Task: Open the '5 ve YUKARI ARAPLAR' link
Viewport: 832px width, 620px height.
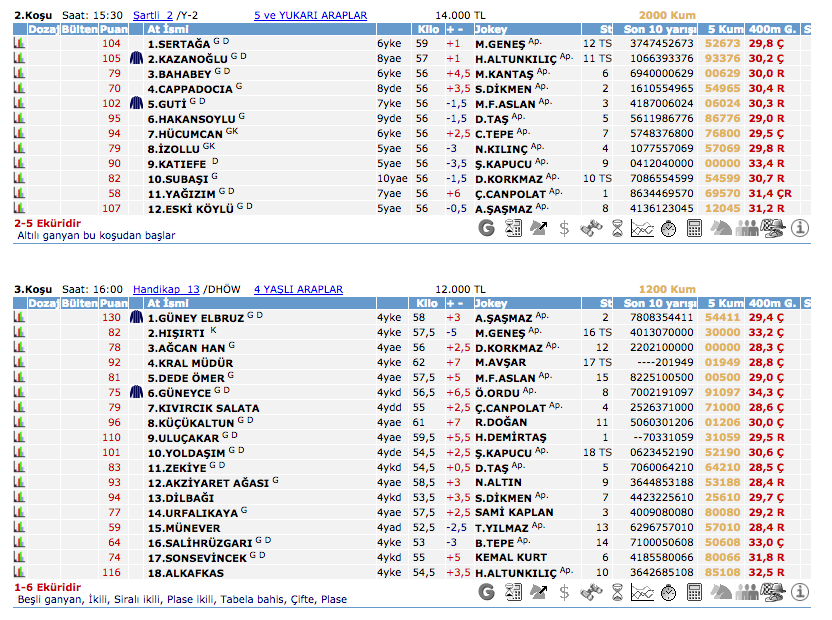Action: pyautogui.click(x=310, y=16)
